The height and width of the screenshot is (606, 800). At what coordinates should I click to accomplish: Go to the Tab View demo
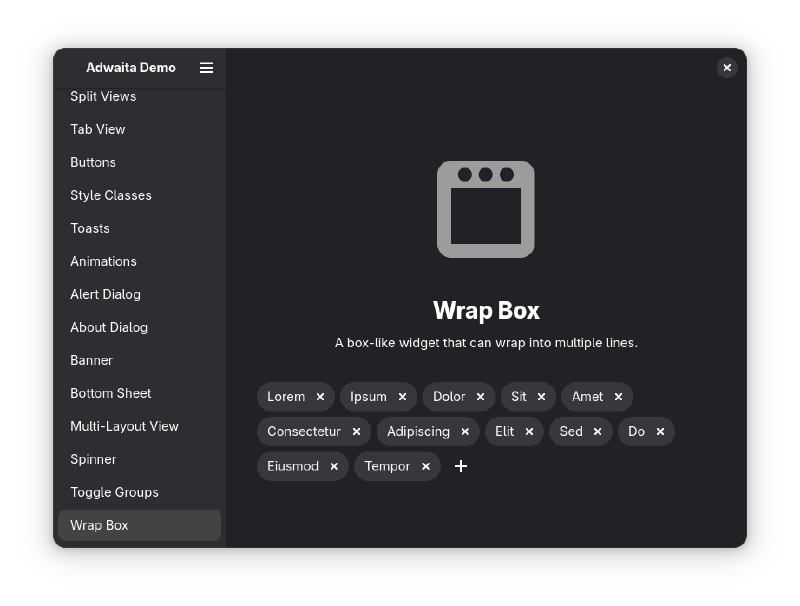coord(98,129)
